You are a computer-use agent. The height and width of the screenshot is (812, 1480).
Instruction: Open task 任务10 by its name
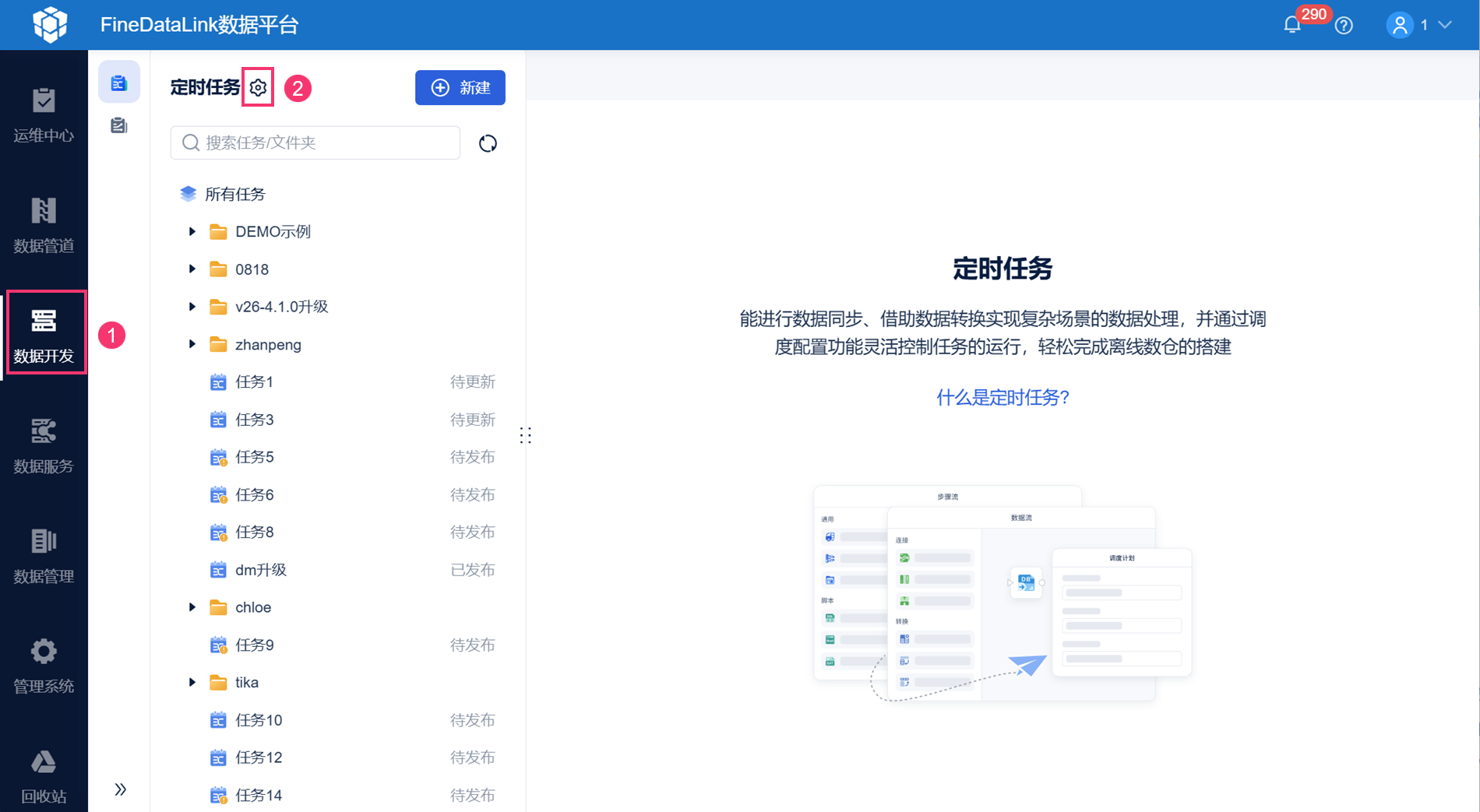(x=259, y=720)
